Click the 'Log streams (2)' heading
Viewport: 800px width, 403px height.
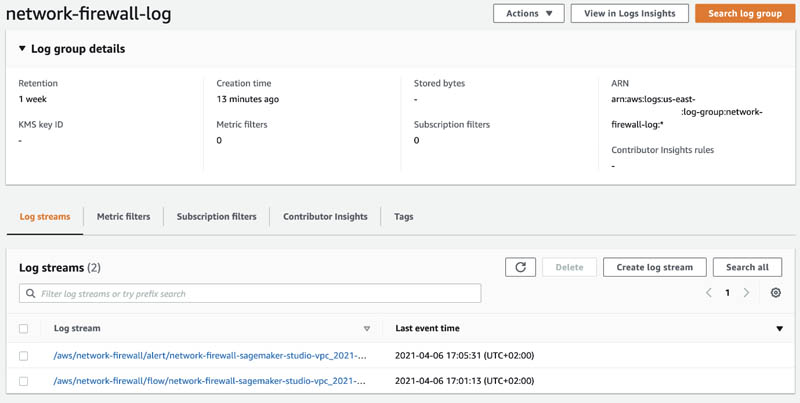[60, 268]
